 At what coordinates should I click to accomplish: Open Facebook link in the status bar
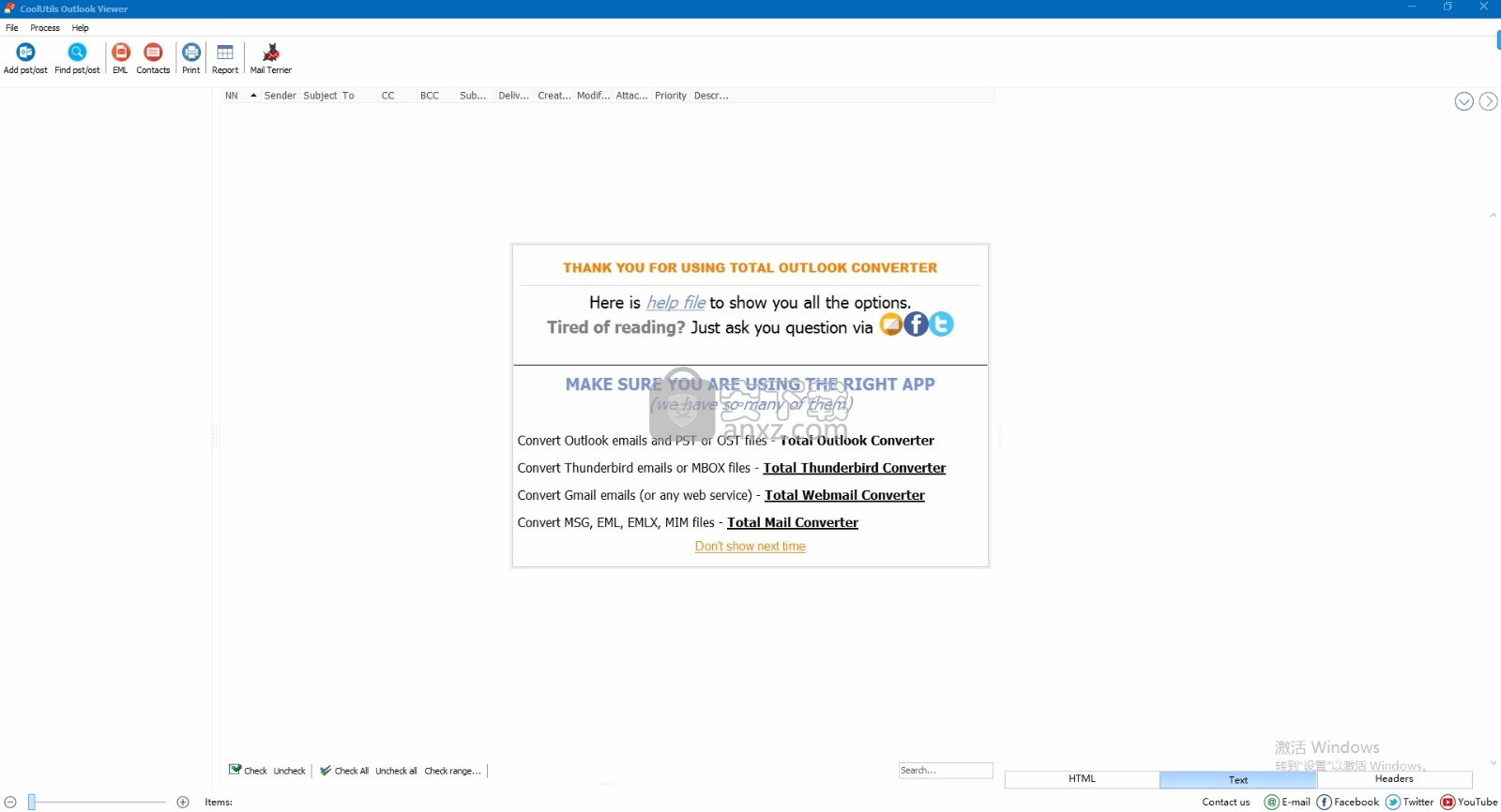pos(1348,803)
